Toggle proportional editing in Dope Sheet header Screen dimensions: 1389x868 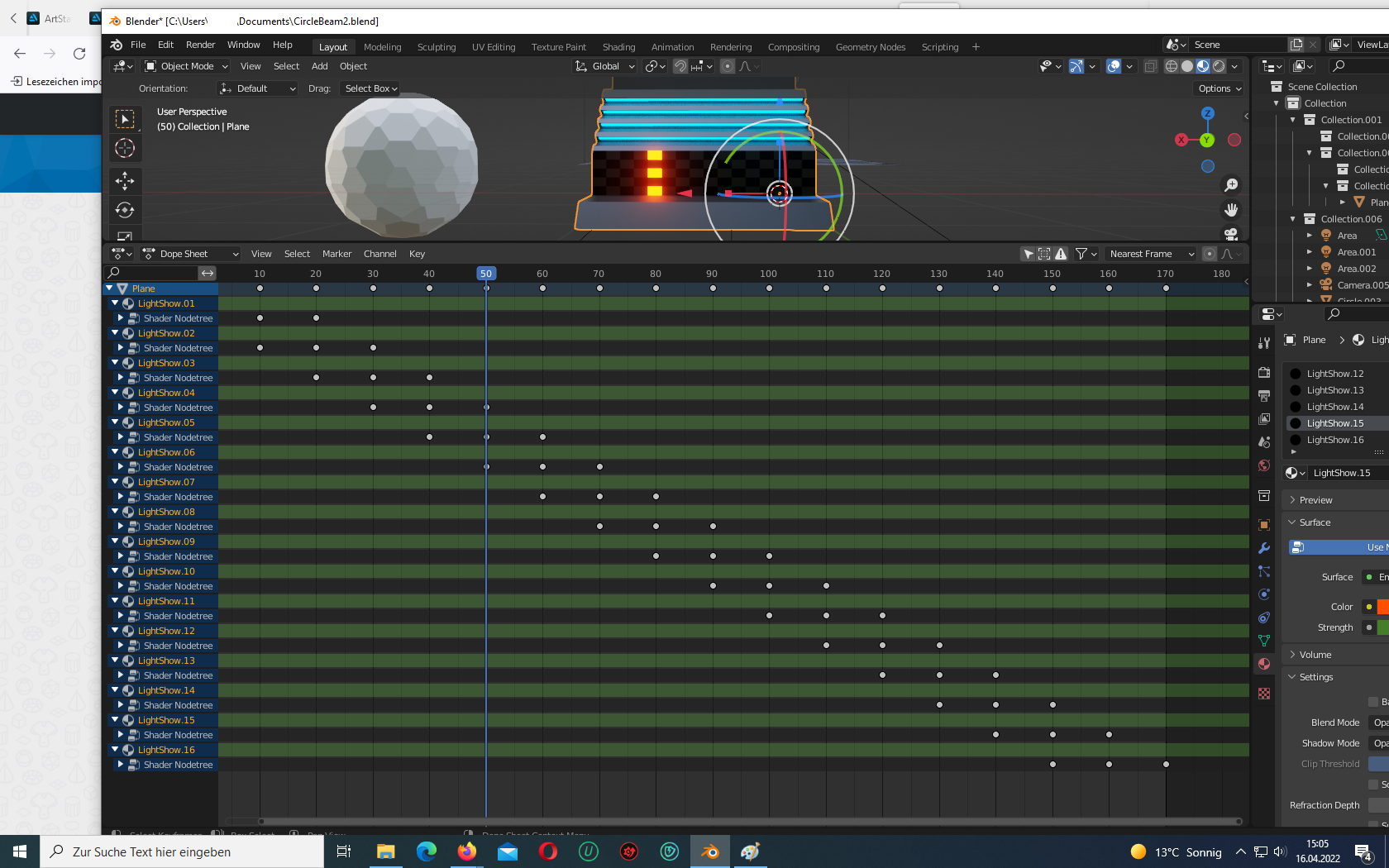click(x=1210, y=254)
